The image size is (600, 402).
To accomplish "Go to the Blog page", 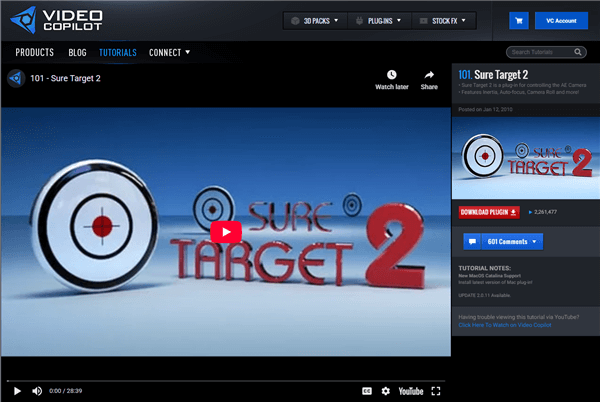I will pyautogui.click(x=77, y=52).
